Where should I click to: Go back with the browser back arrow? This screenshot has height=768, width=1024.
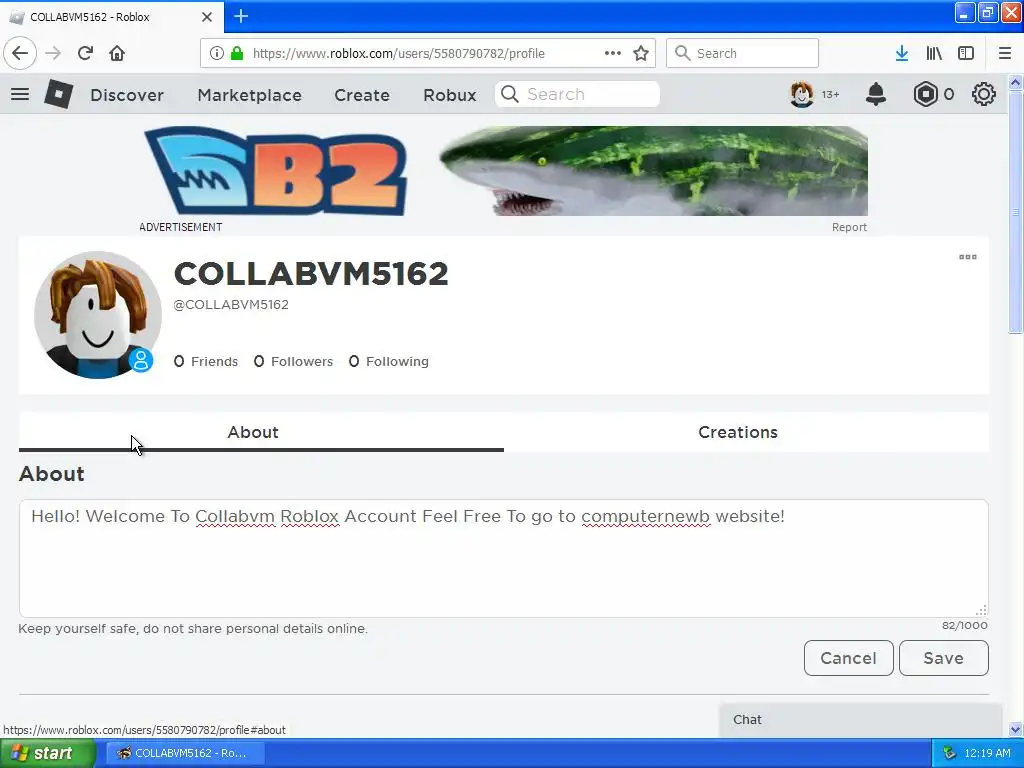[x=20, y=53]
